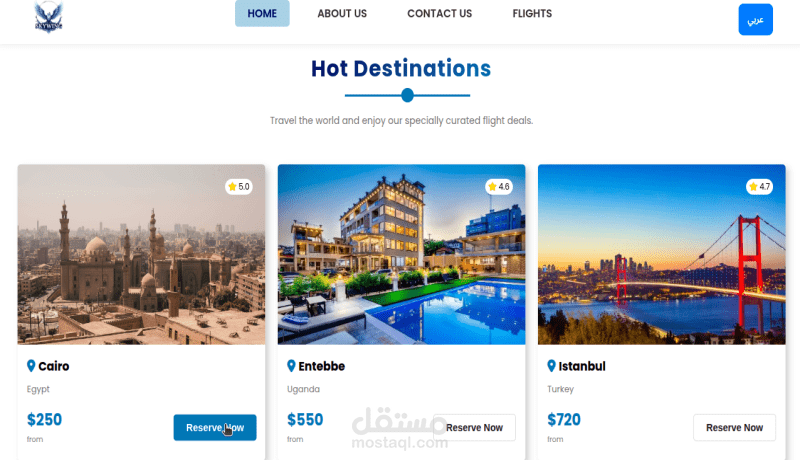This screenshot has height=460, width=800.
Task: Click the Skywing logo icon
Action: click(48, 17)
